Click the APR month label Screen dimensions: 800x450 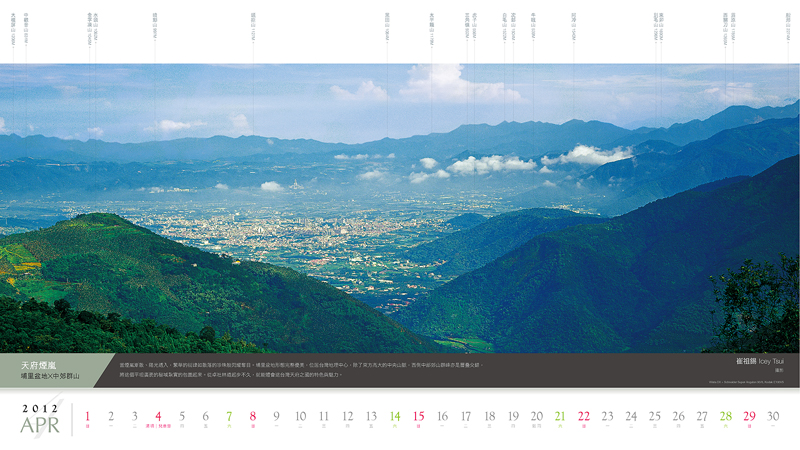click(40, 426)
